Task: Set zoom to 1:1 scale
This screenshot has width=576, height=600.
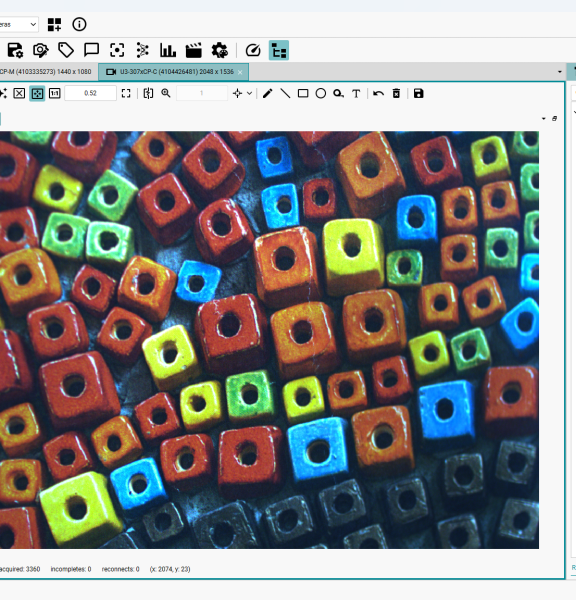Action: pos(55,93)
